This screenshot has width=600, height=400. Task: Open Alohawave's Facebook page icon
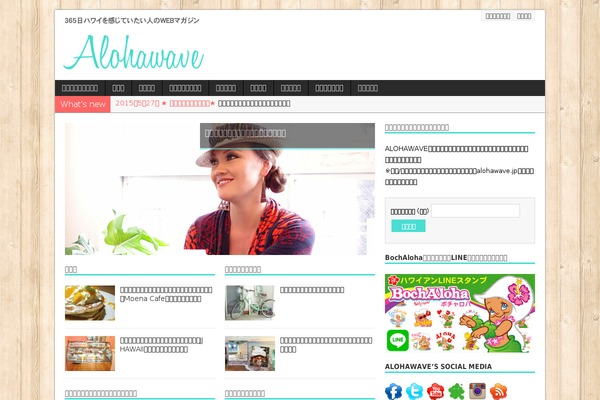[393, 391]
